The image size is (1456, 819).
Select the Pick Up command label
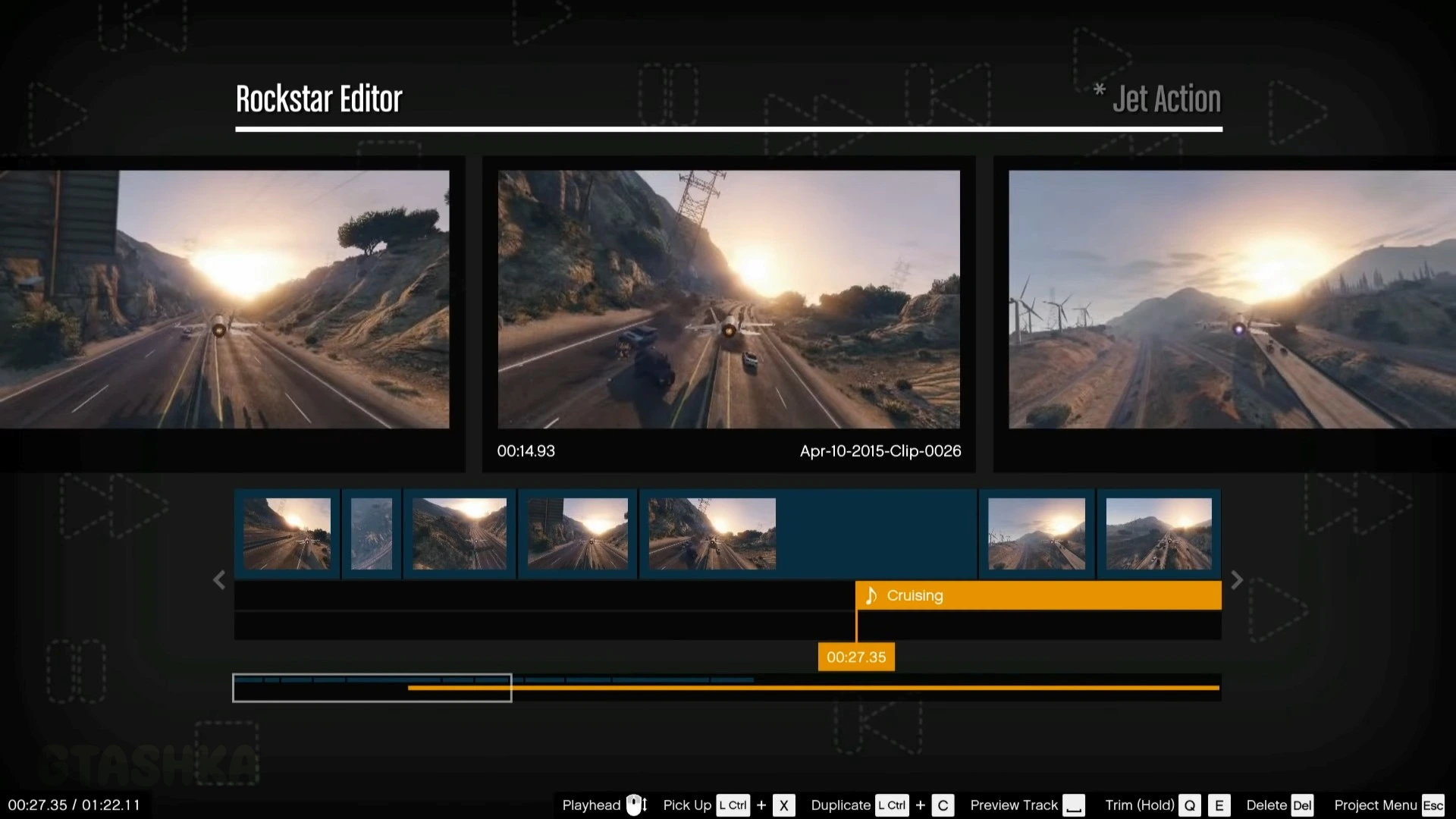(x=687, y=805)
